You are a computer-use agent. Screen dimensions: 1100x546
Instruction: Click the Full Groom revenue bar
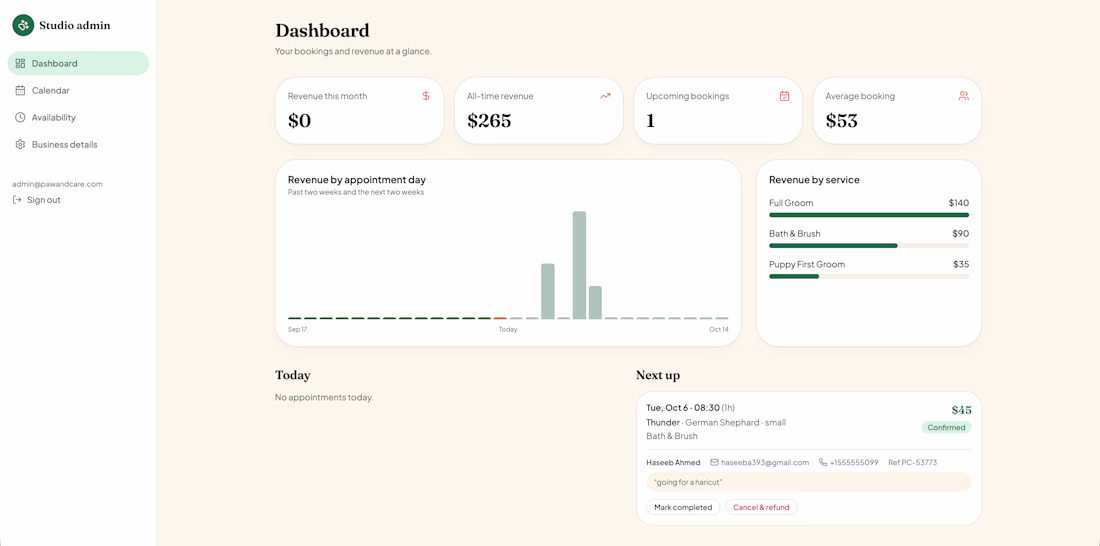868,215
